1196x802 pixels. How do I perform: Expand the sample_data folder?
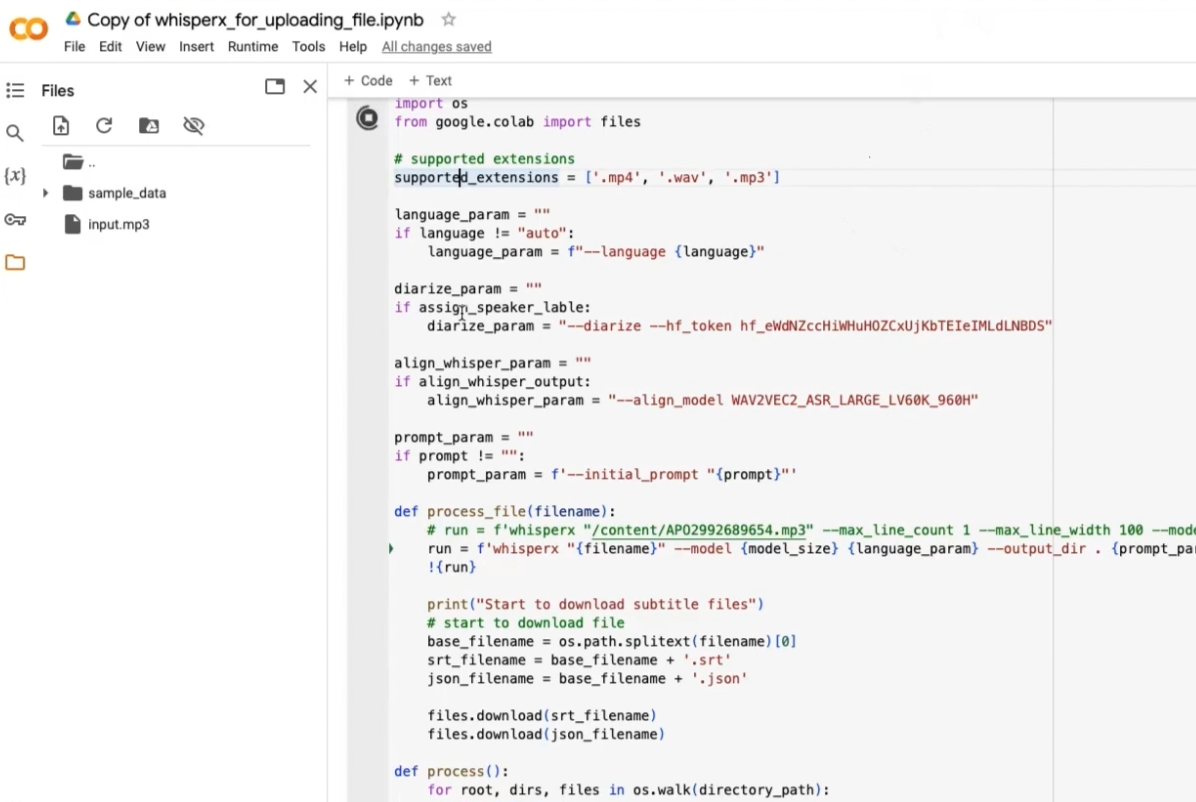[x=45, y=193]
